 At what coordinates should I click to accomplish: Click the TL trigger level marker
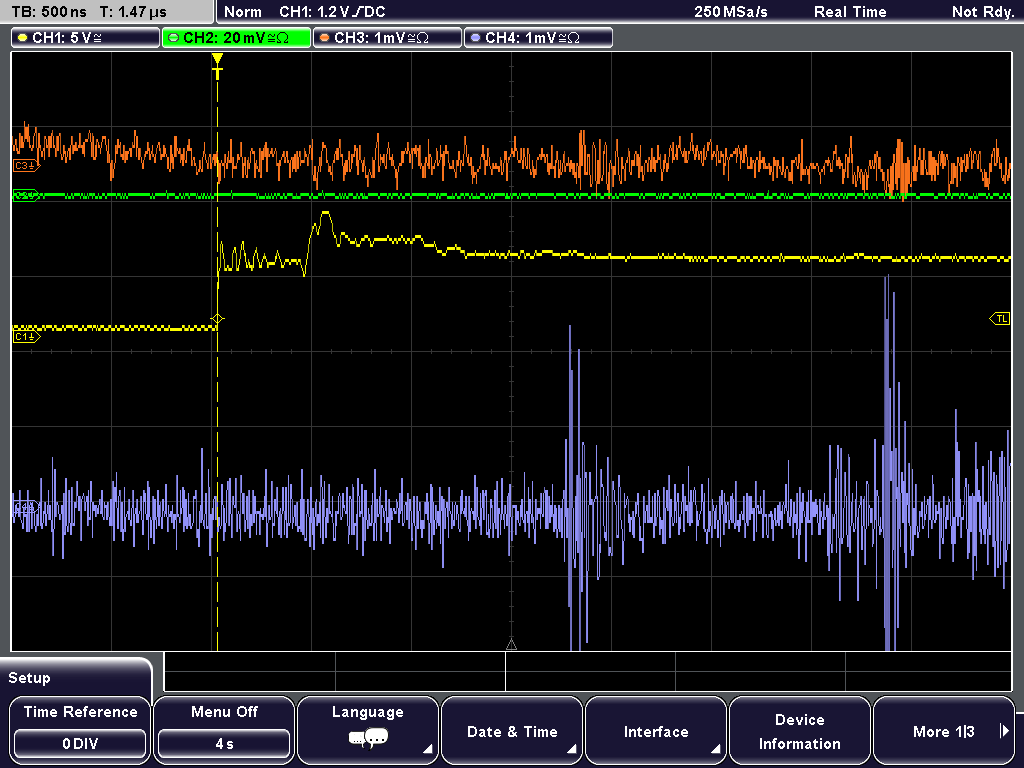[1000, 319]
